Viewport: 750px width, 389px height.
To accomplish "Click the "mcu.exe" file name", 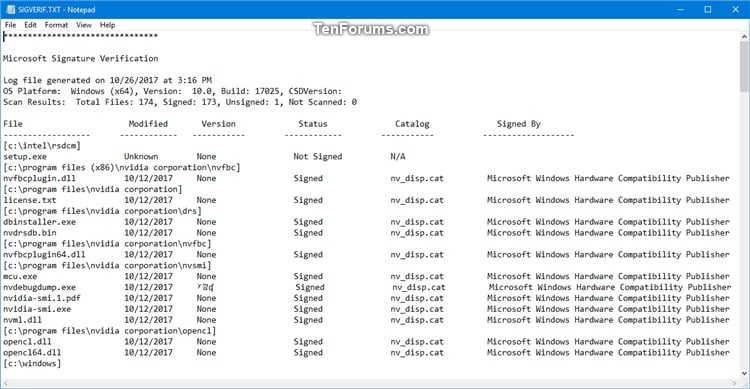I will [x=20, y=277].
